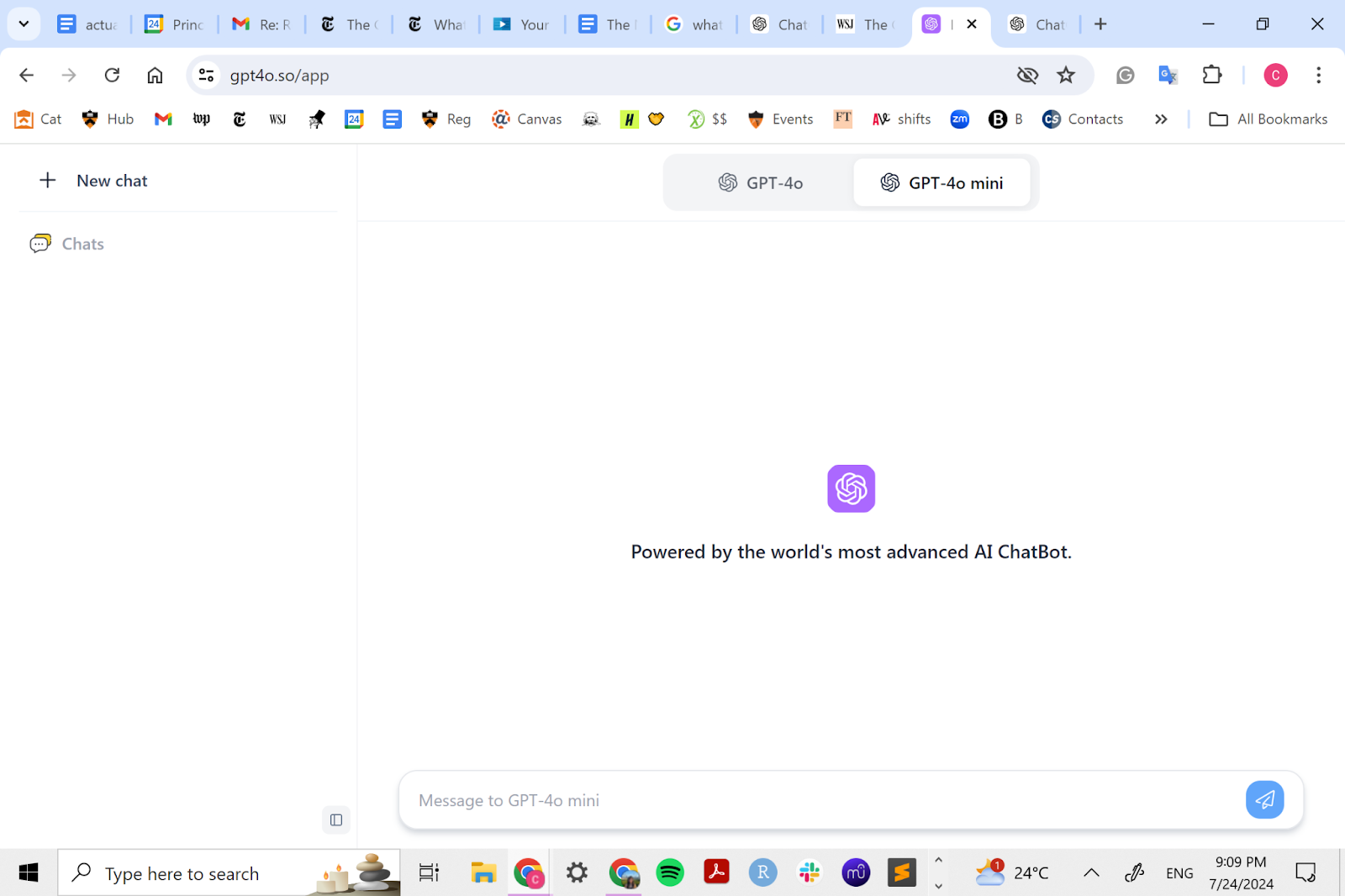
Task: Open the FT bookmark icon
Action: click(x=843, y=119)
